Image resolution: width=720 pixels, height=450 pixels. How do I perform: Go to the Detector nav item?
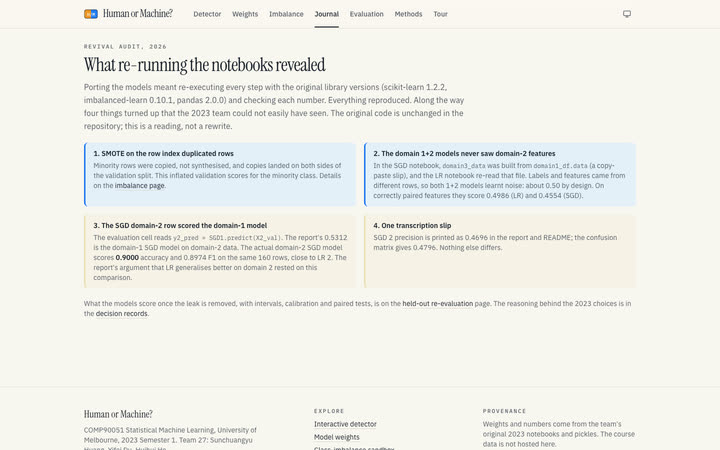[207, 14]
